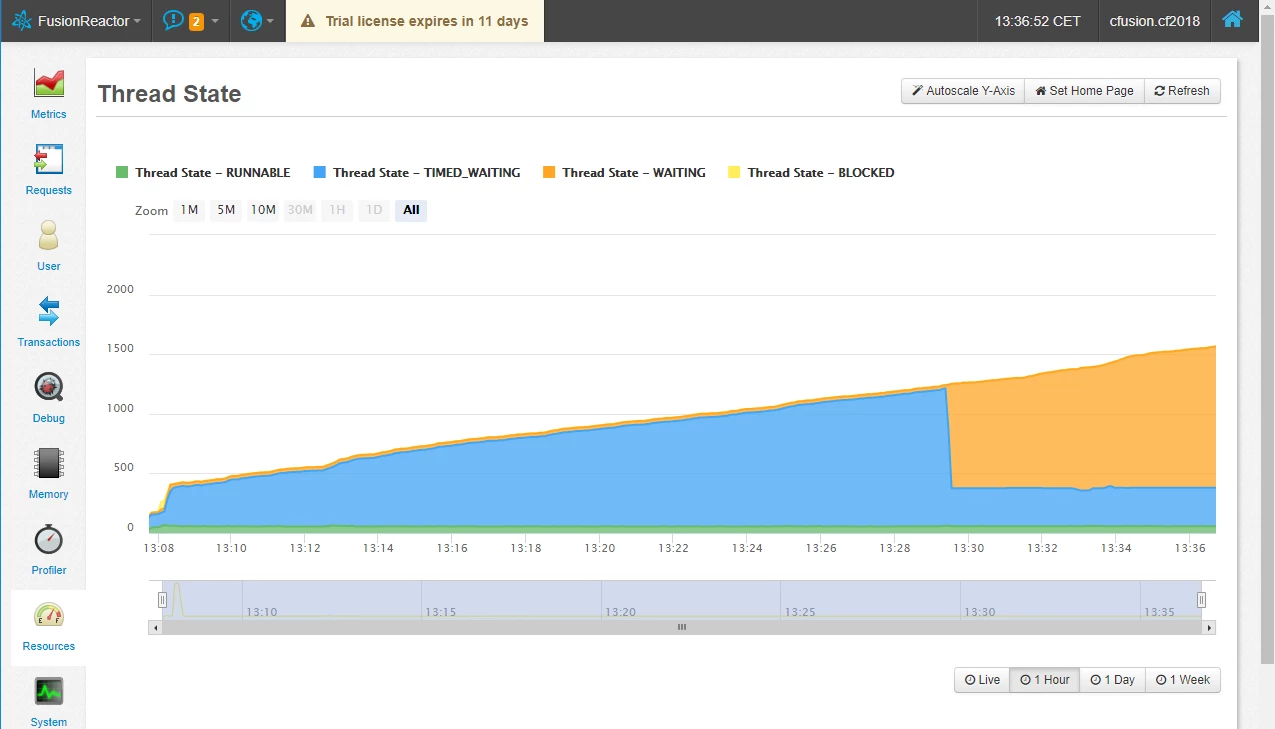This screenshot has height=729, width=1275.
Task: Click the navigator scrollbar left arrow
Action: pos(155,627)
